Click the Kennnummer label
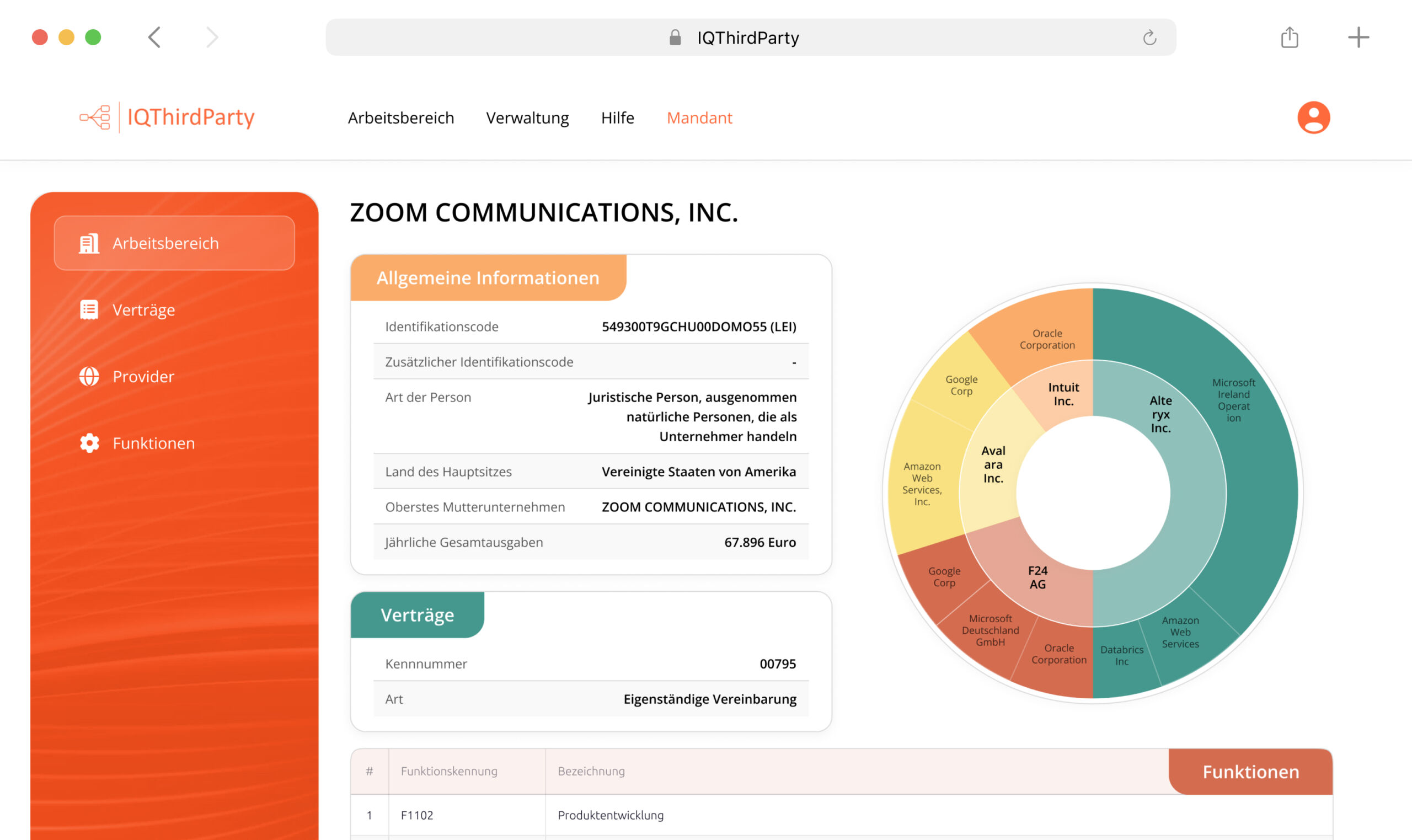Image resolution: width=1412 pixels, height=840 pixels. click(x=426, y=664)
